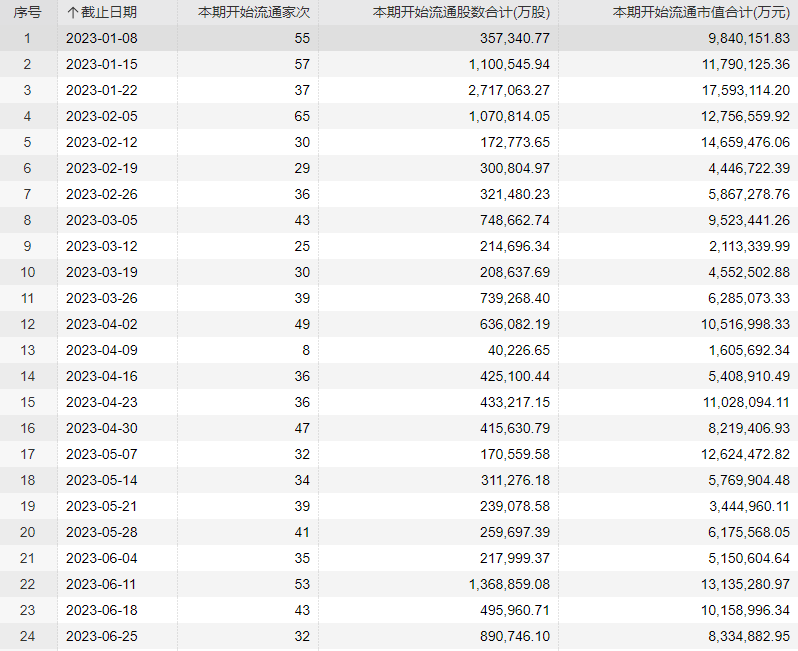The image size is (798, 651).
Task: Select the date cell 2023-01-22
Action: [x=102, y=90]
